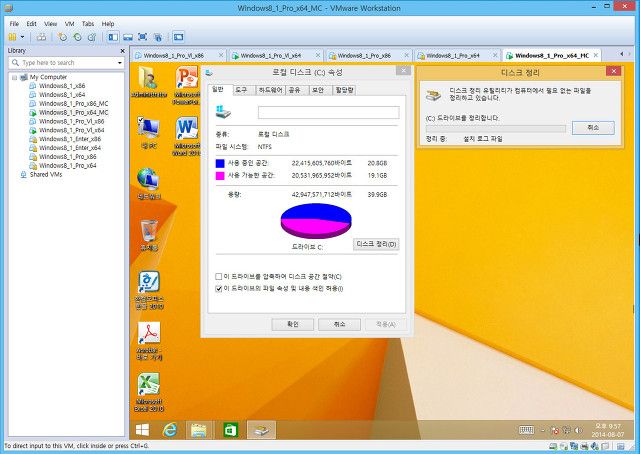Take a snapshot of this virtual machine
Image resolution: width=640 pixels, height=454 pixels.
(62, 37)
